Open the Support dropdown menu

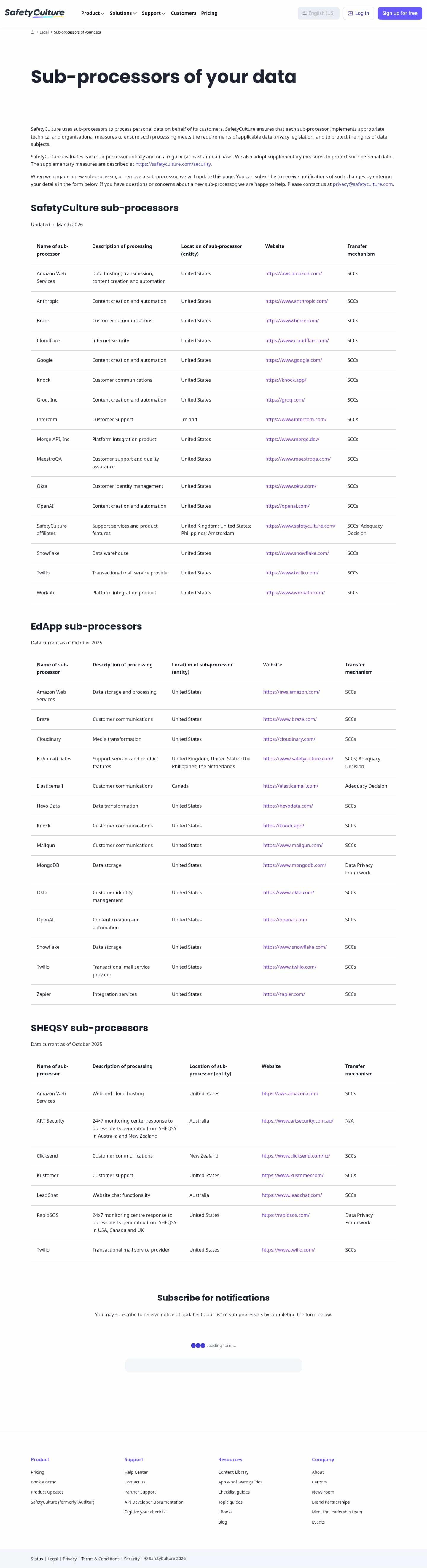coord(153,13)
